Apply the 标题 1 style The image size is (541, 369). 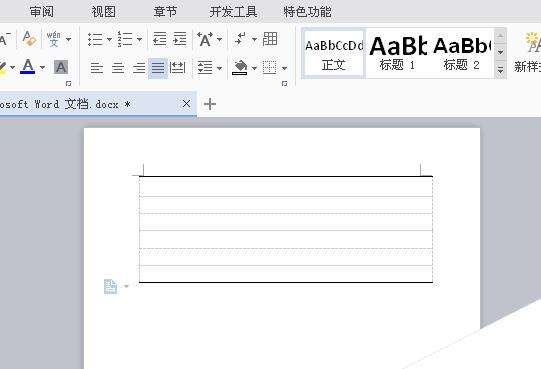397,54
